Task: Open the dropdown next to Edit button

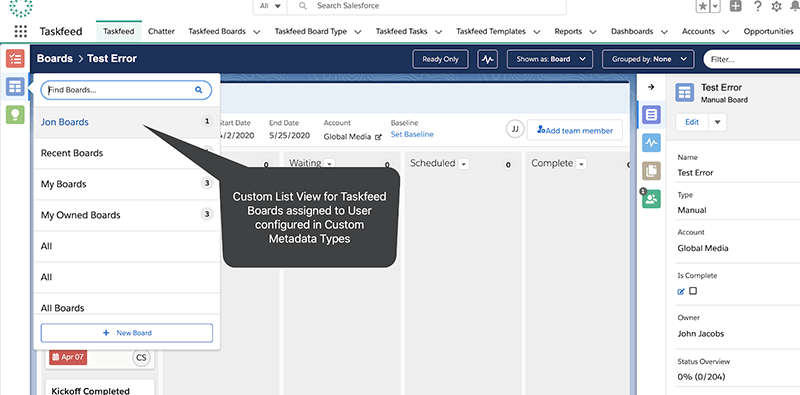Action: 717,122
